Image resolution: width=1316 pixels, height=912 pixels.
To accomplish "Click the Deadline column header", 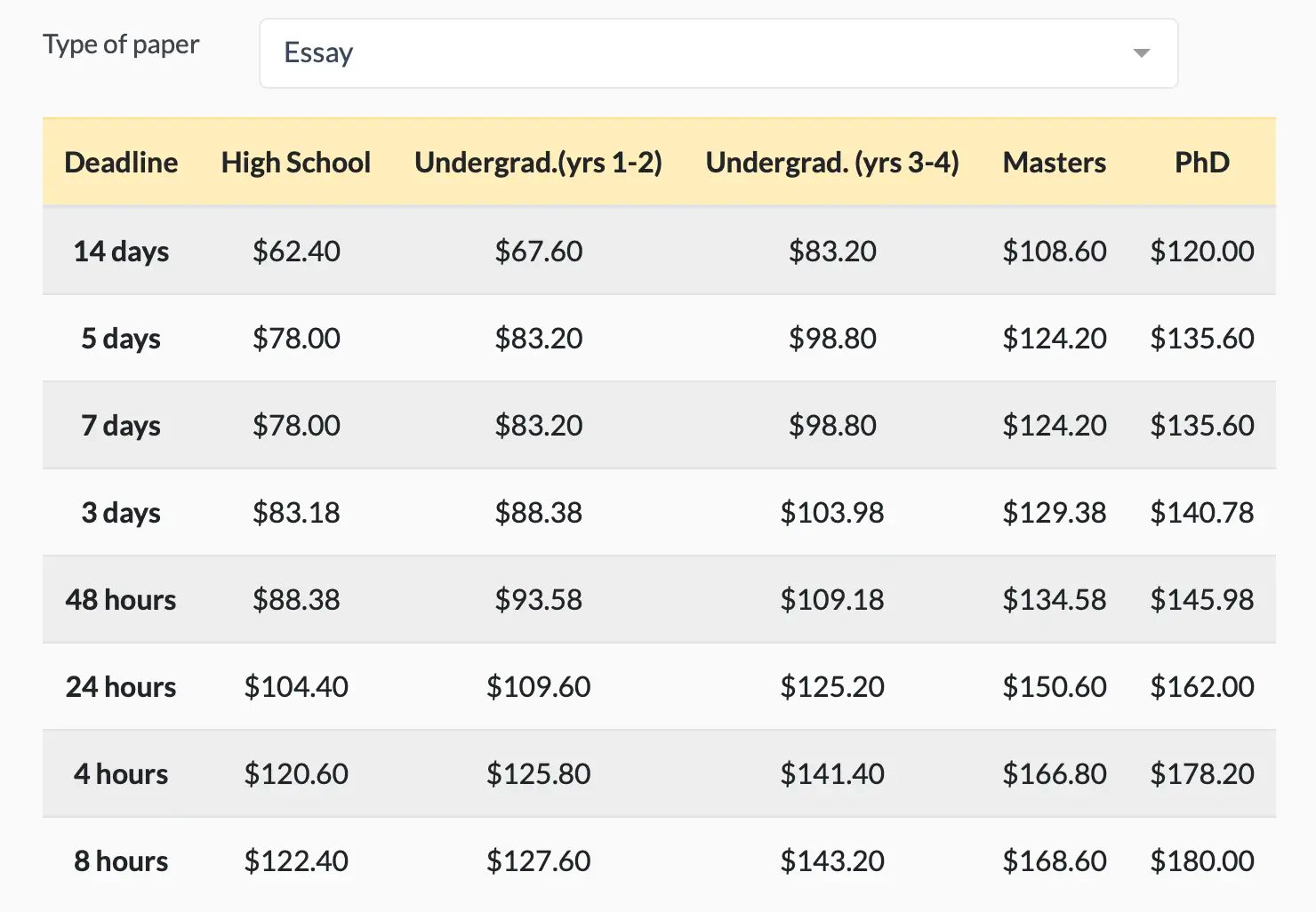I will coord(121,162).
